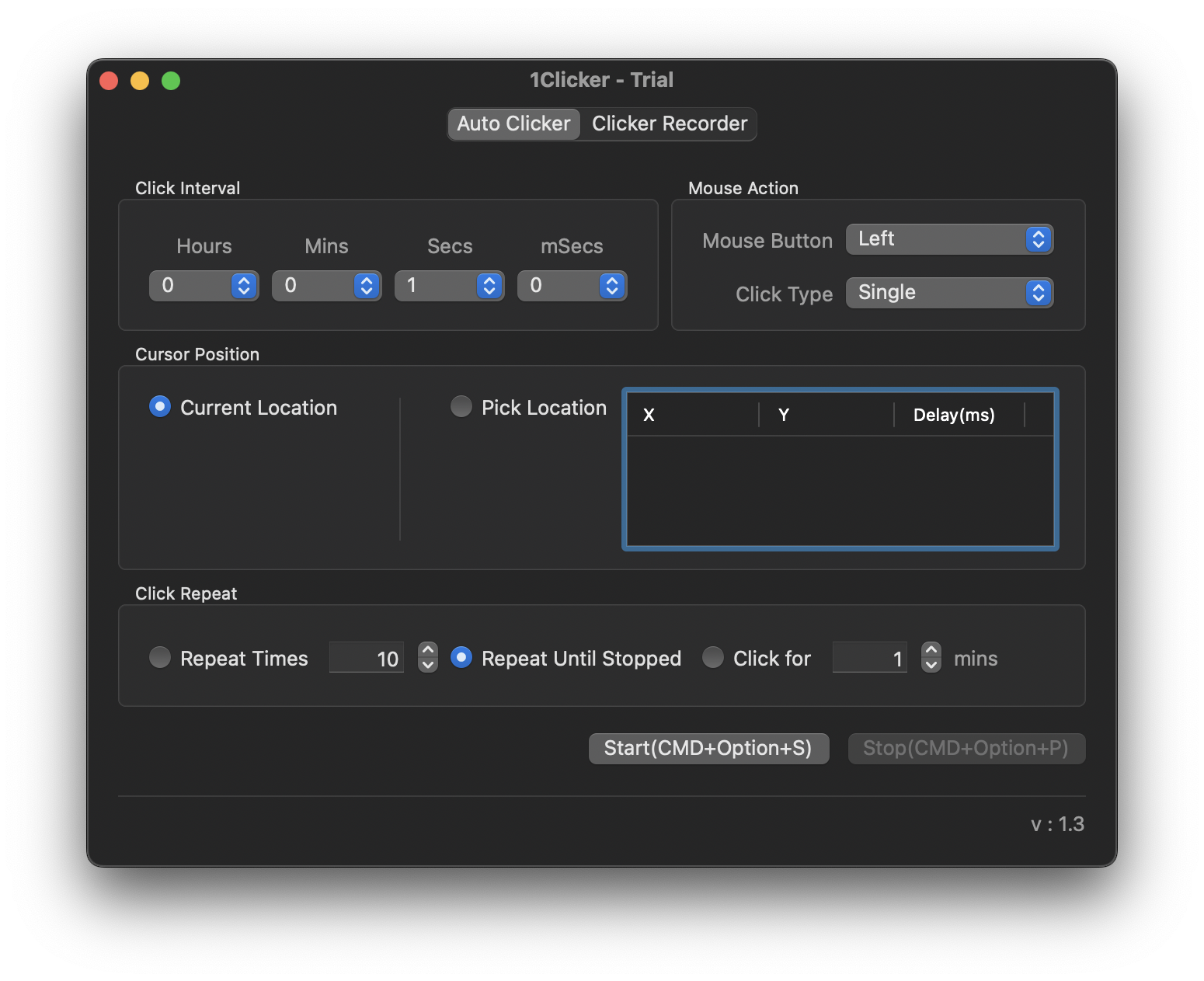Image resolution: width=1204 pixels, height=981 pixels.
Task: Decrease the Repeat Times value with down arrow
Action: coord(428,665)
